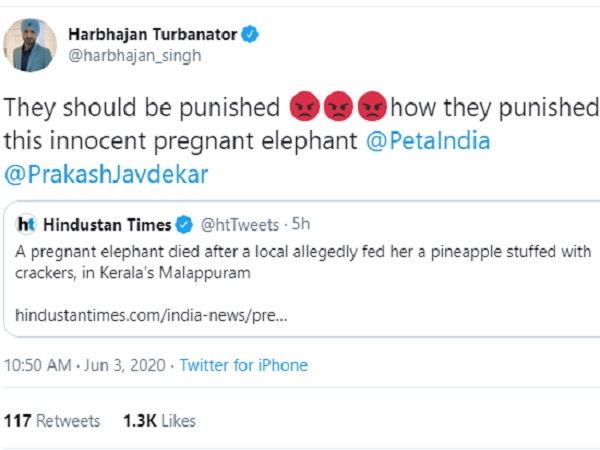The height and width of the screenshot is (450, 600).
Task: Click verified badge beside Harbhajan Turbanator
Action: (x=250, y=34)
